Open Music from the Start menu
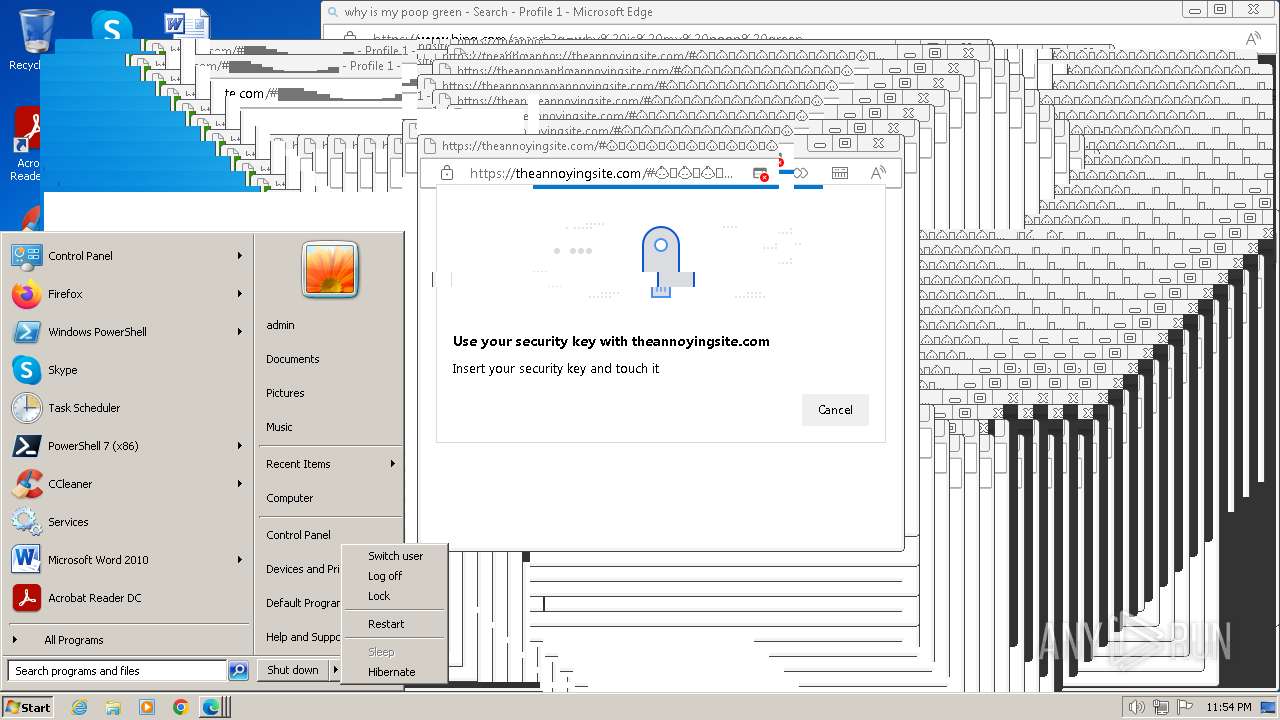This screenshot has width=1280, height=720. pyautogui.click(x=279, y=427)
